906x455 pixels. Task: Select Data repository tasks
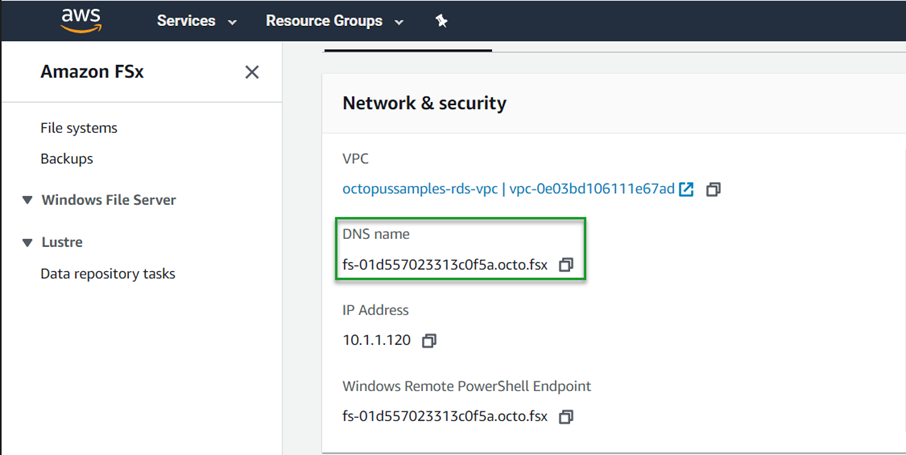[x=108, y=274]
